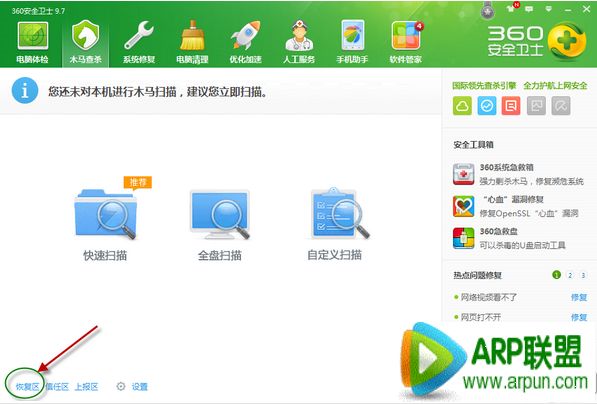
Task: Open 恢复区 recovery zone link
Action: (x=27, y=387)
